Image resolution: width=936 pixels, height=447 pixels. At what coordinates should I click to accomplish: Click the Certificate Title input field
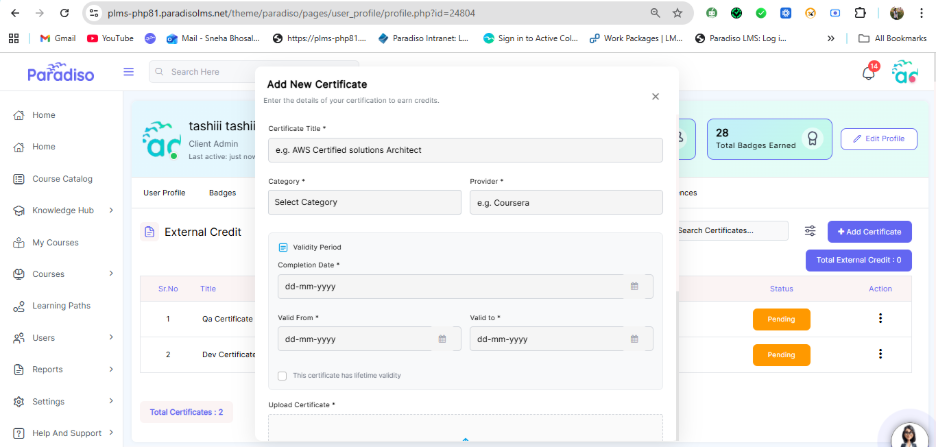465,150
